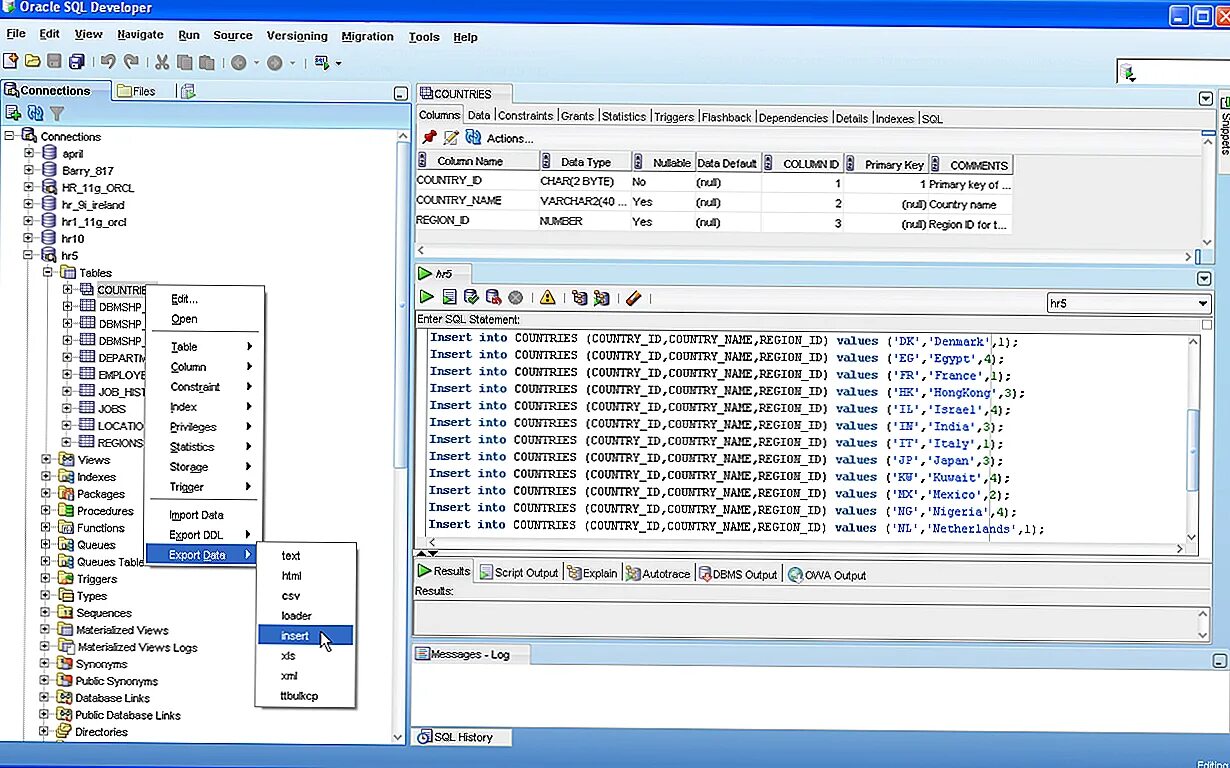Click the Column Name column header
The height and width of the screenshot is (768, 1230).
(477, 162)
